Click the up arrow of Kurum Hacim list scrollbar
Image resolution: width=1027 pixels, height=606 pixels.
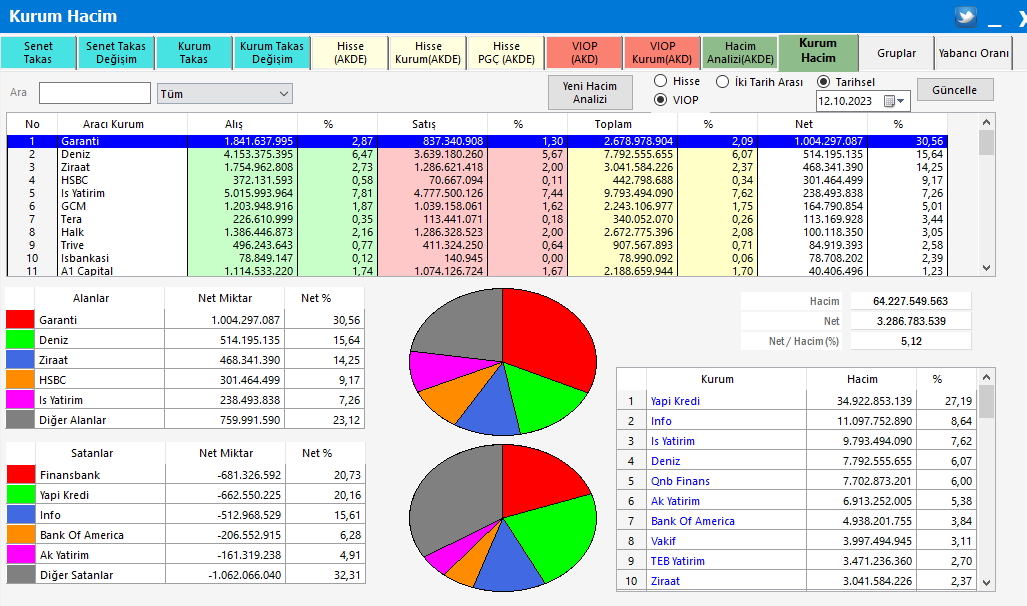pos(986,377)
